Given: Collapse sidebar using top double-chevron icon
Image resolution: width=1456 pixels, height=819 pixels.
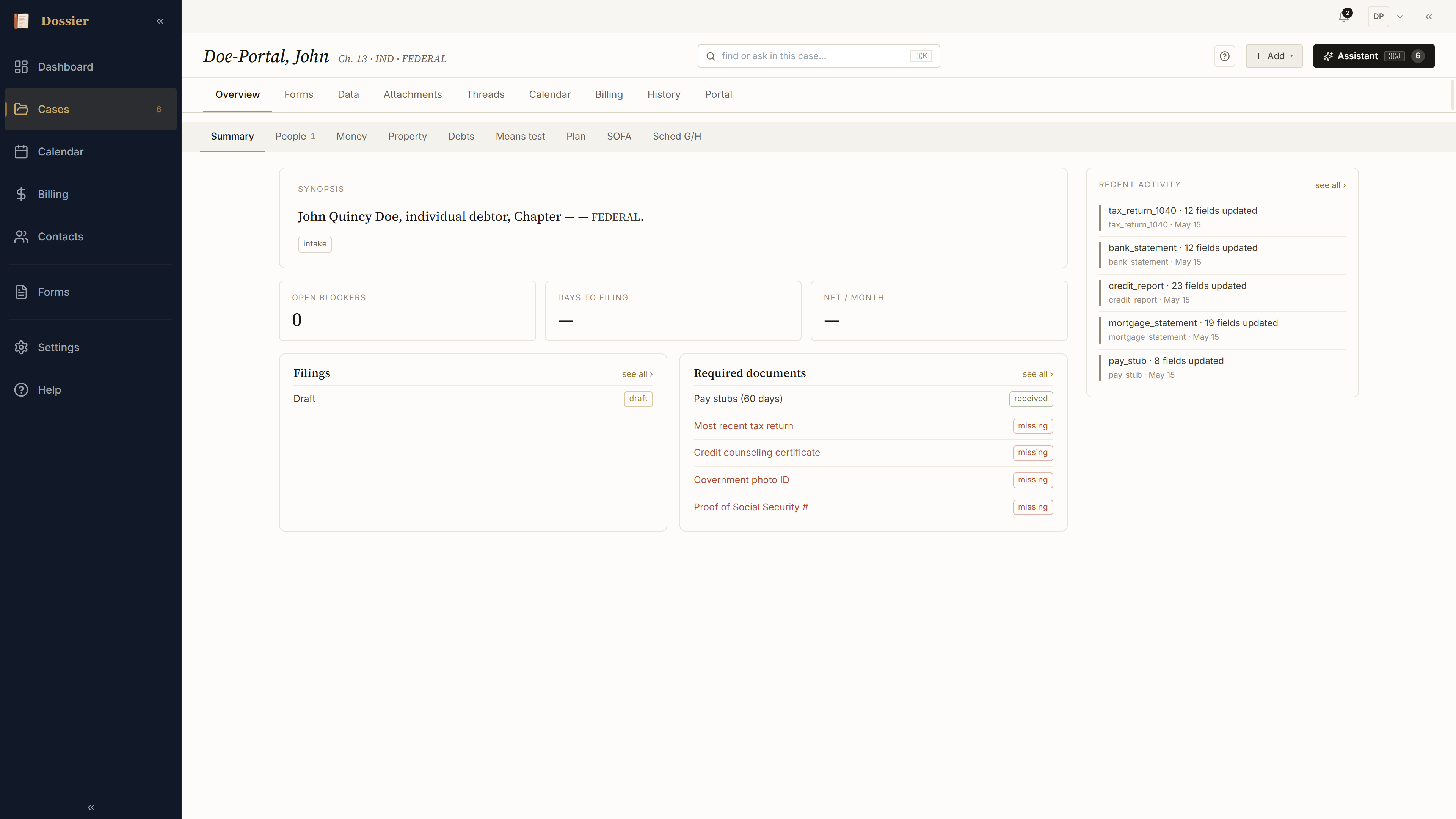Looking at the screenshot, I should click(160, 21).
